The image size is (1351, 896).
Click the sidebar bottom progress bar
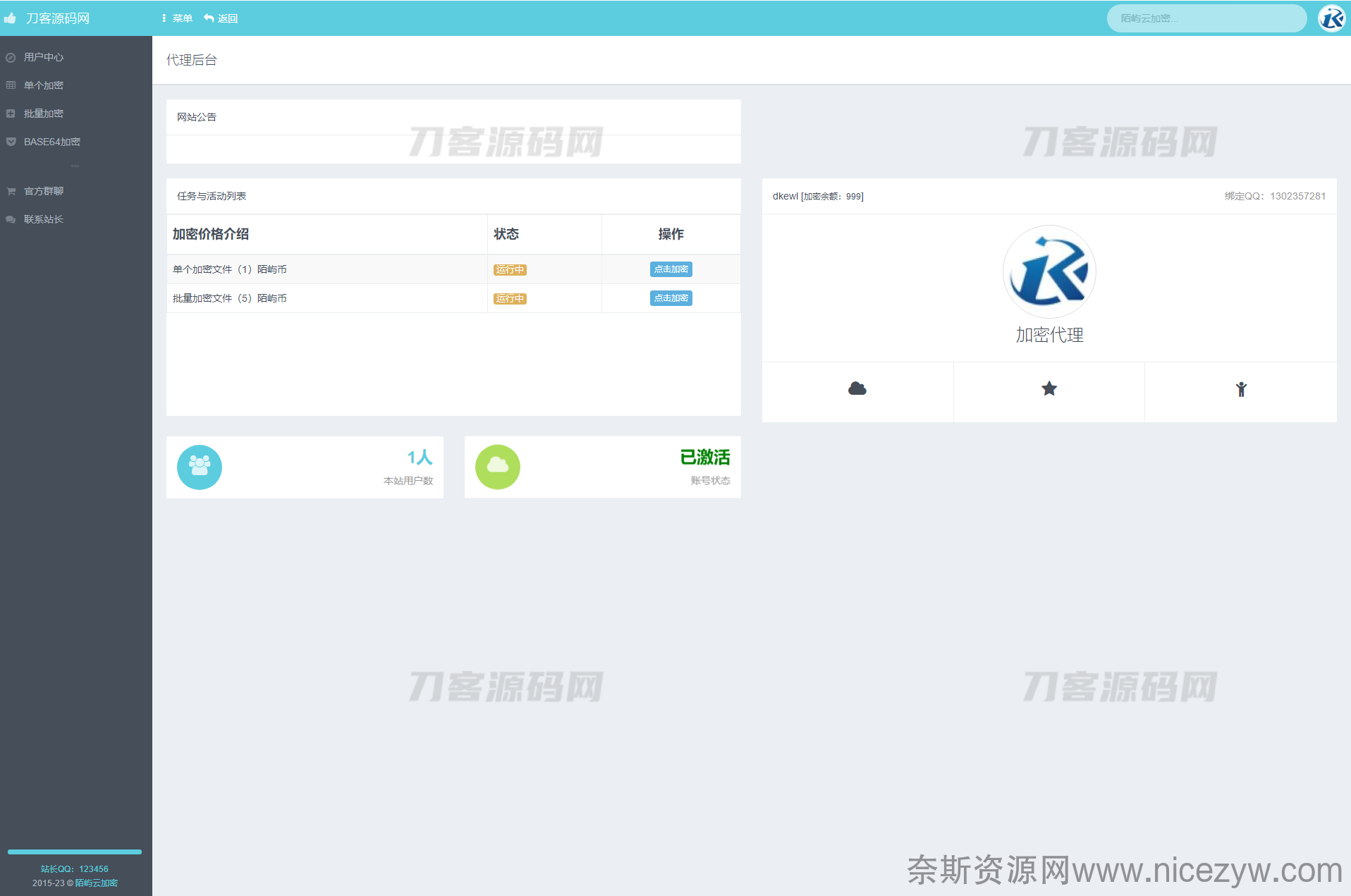[75, 852]
